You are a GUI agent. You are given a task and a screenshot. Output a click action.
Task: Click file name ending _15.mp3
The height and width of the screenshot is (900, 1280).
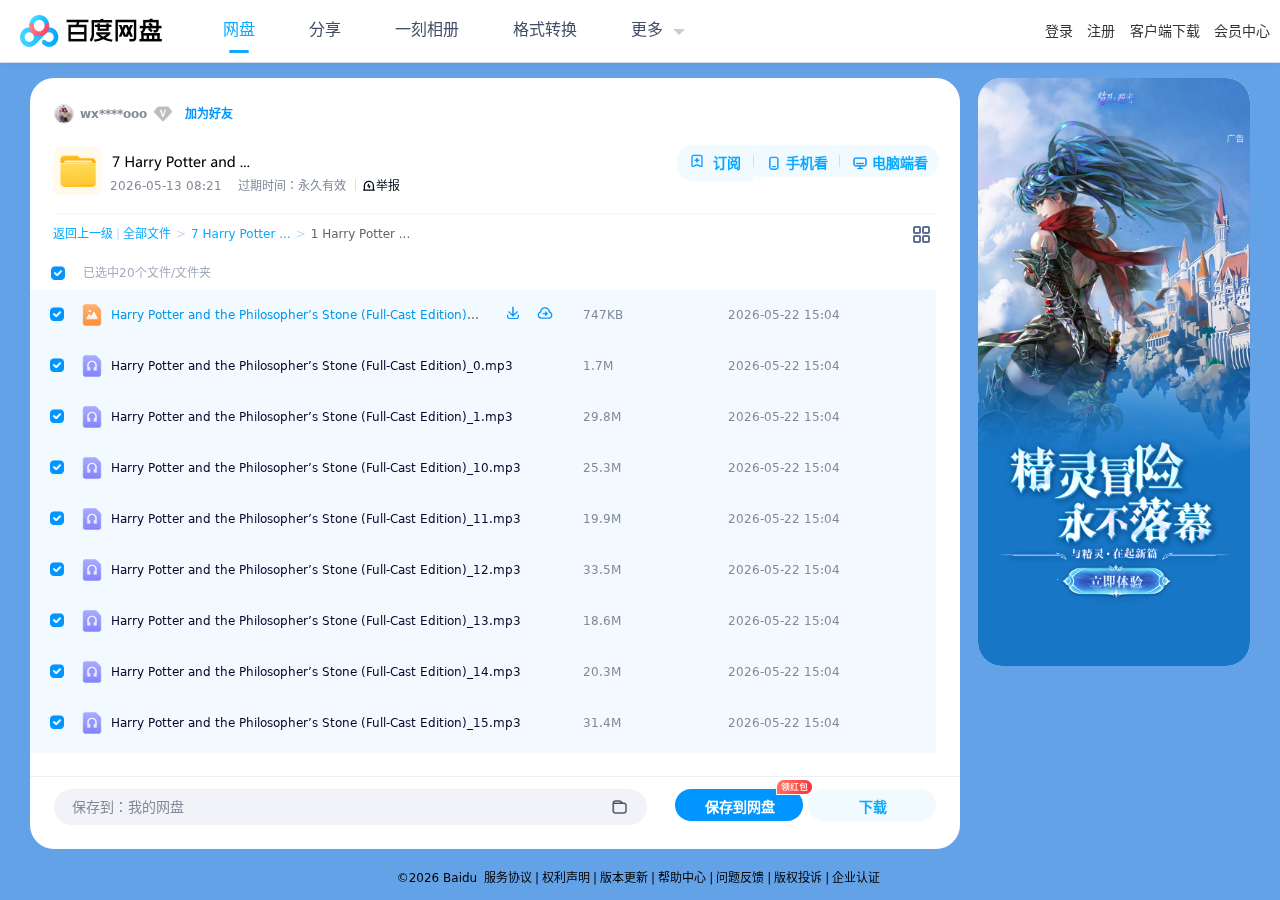(x=316, y=722)
